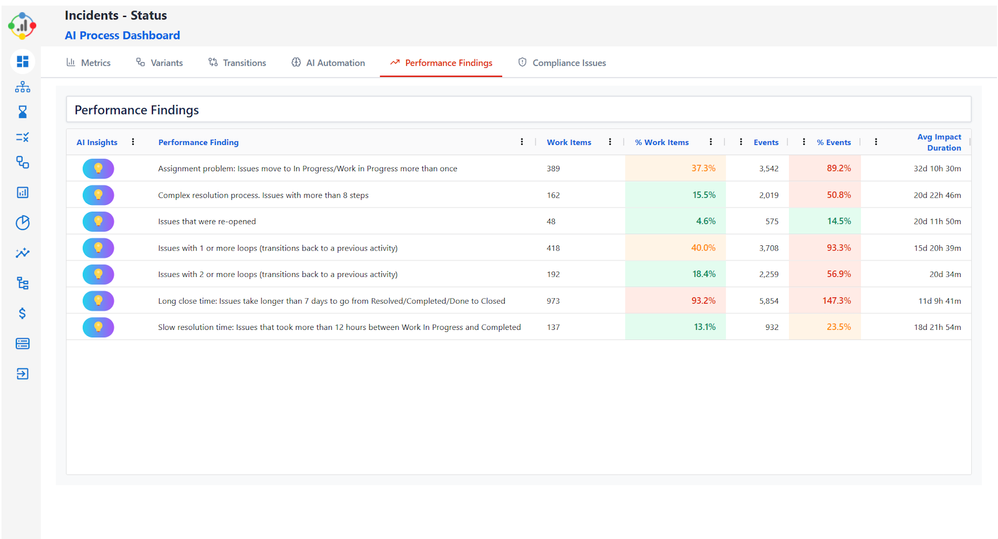This screenshot has width=998, height=539.
Task: Open the server stack sidebar icon
Action: pyautogui.click(x=22, y=344)
